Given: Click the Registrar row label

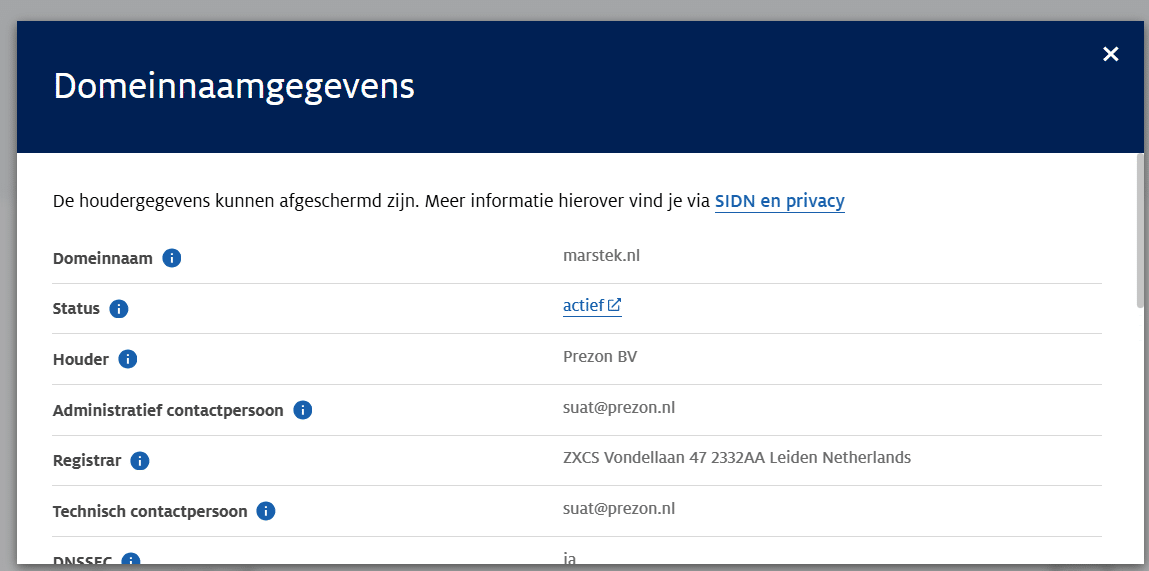Looking at the screenshot, I should tap(87, 461).
